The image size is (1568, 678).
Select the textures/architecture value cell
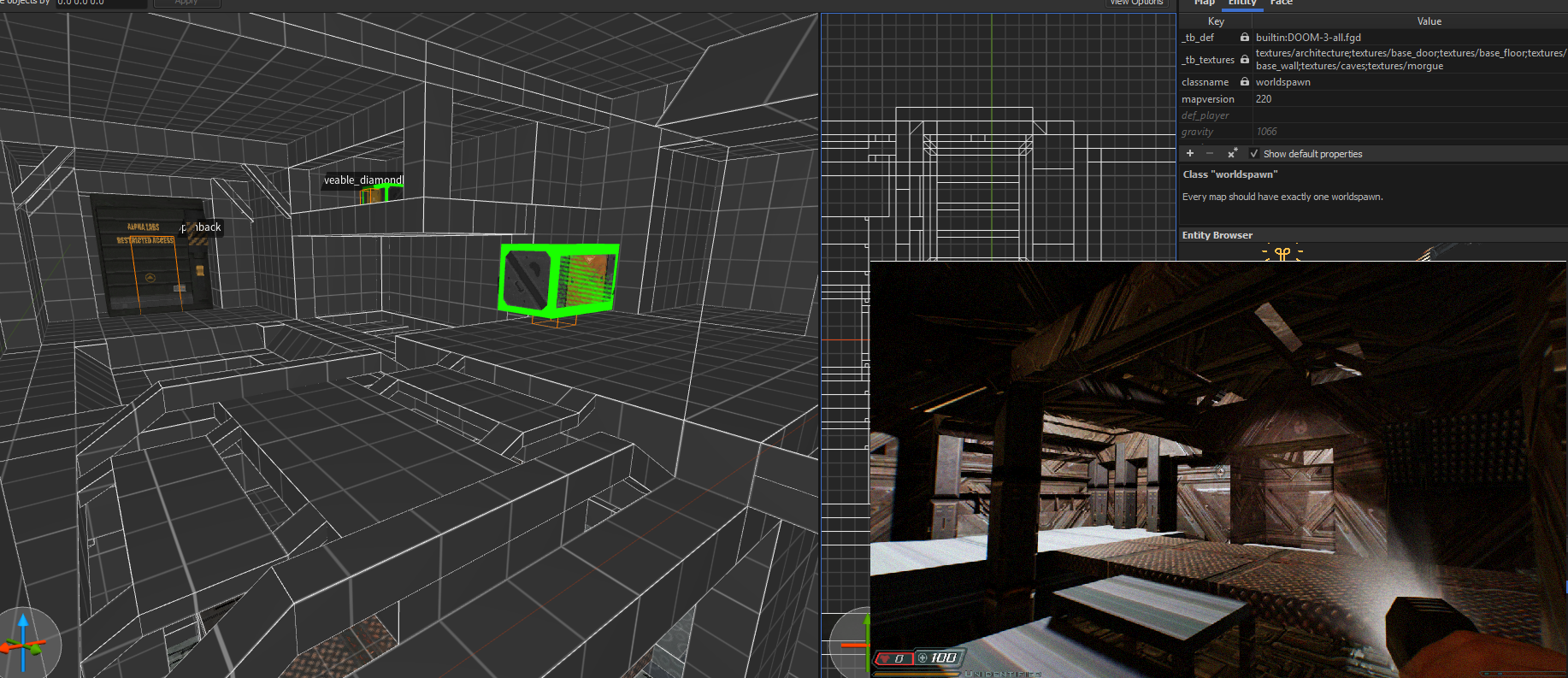tap(1411, 60)
